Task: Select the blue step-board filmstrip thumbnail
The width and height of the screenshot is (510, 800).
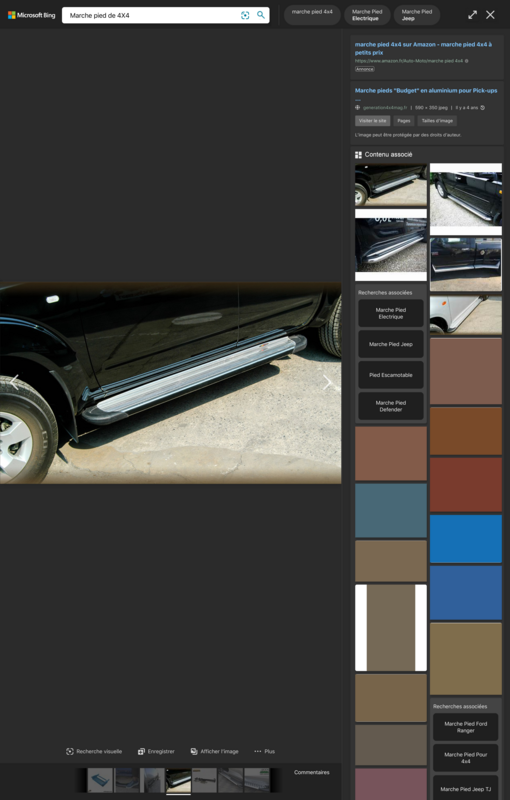Action: [100, 781]
